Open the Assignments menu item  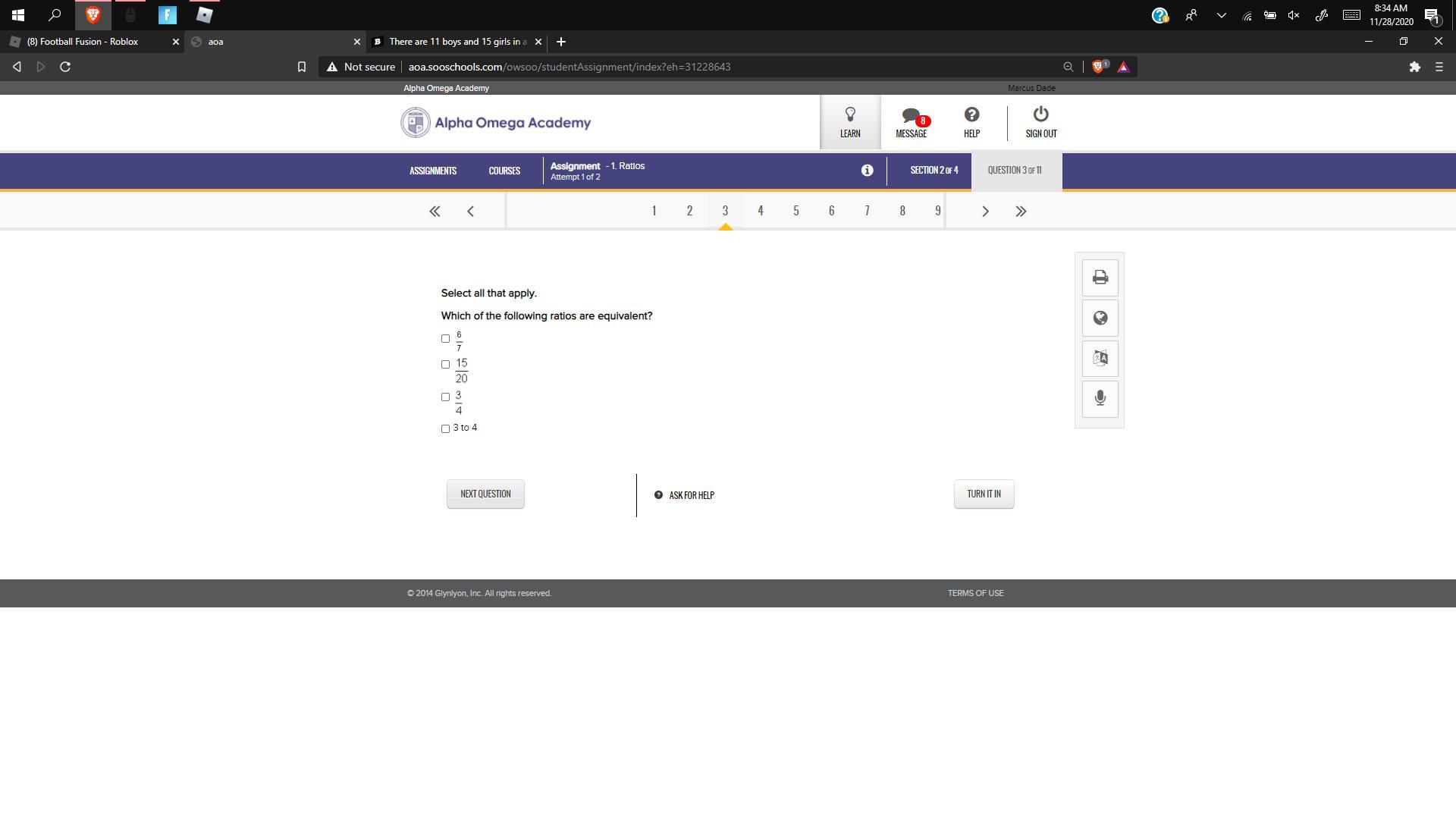[433, 171]
